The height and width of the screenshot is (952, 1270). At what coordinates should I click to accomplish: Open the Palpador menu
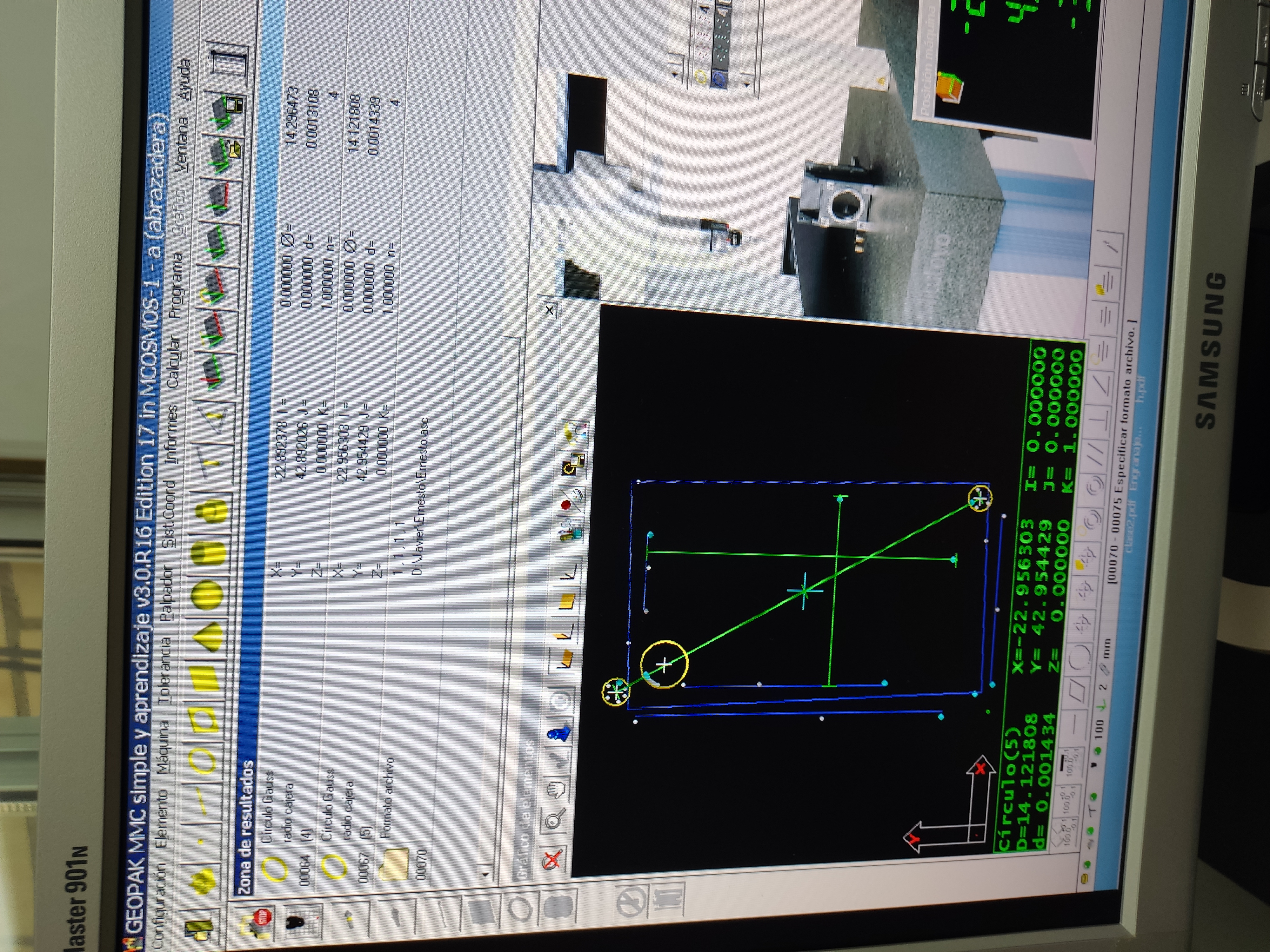click(167, 593)
